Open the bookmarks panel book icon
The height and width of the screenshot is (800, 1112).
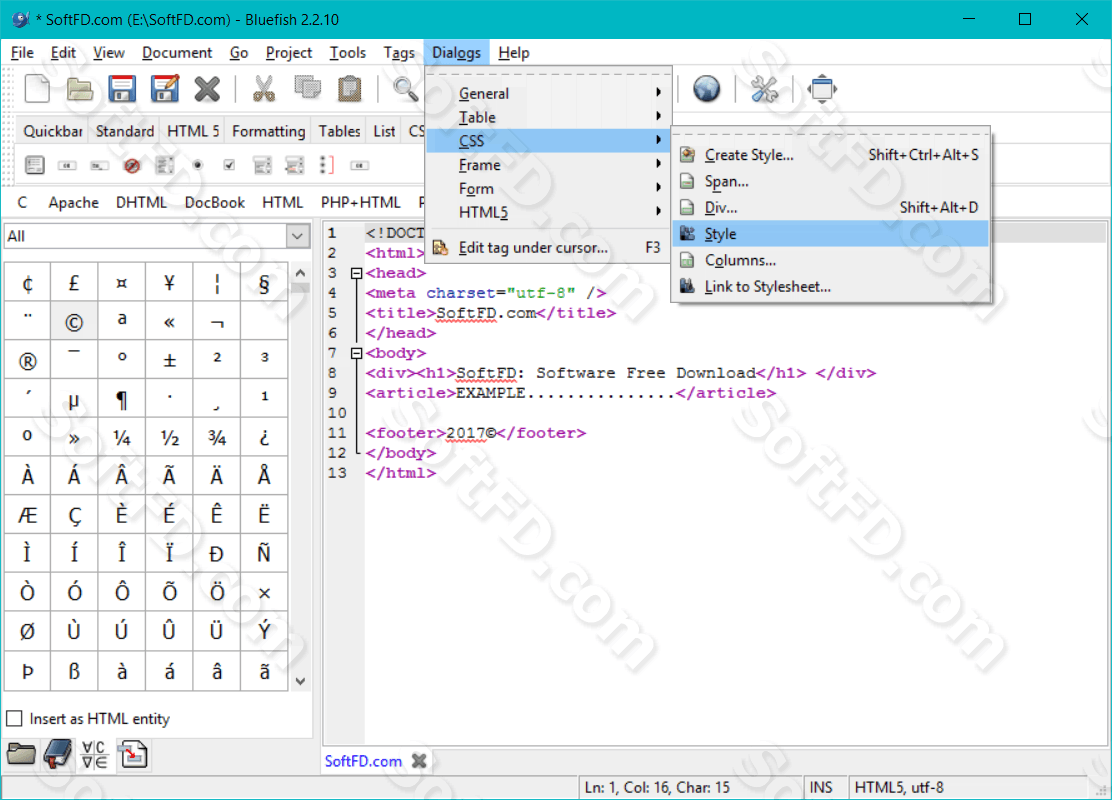pos(58,754)
